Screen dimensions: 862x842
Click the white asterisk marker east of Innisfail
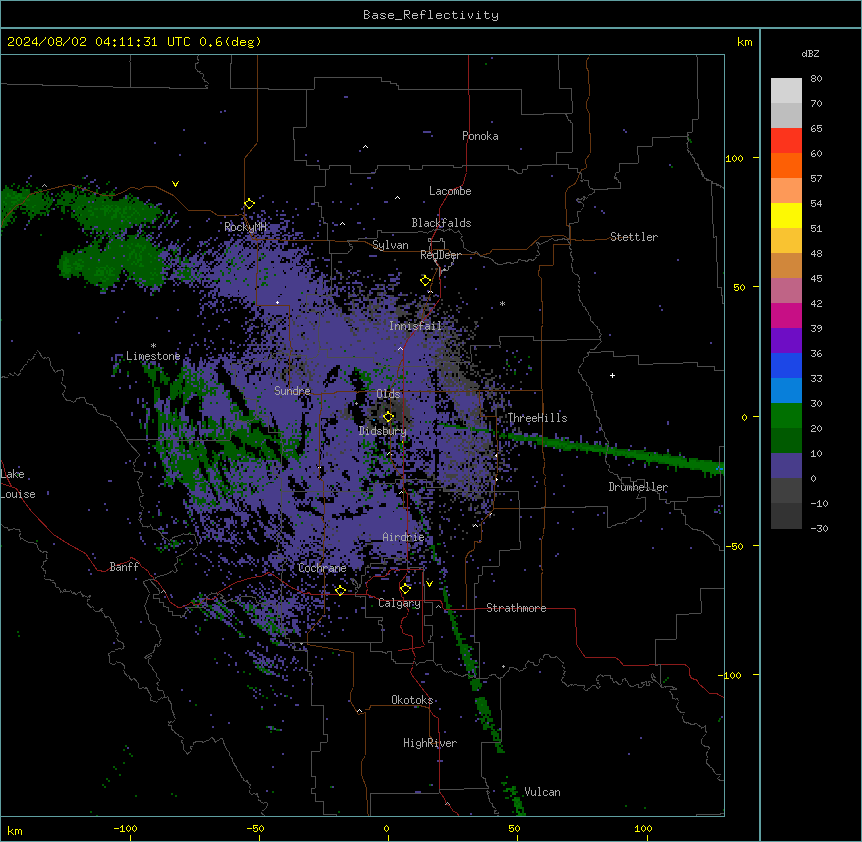502,303
